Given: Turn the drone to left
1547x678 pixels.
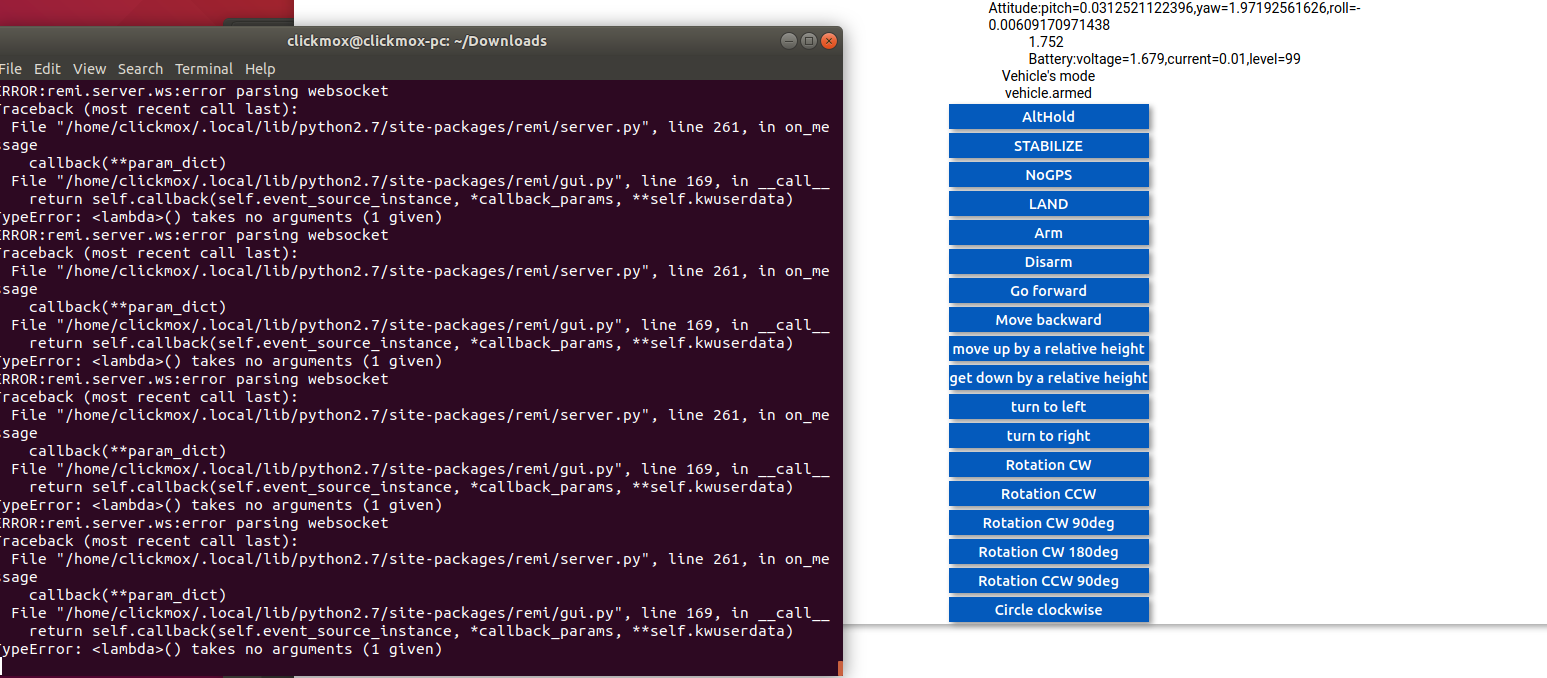Looking at the screenshot, I should [x=1048, y=406].
